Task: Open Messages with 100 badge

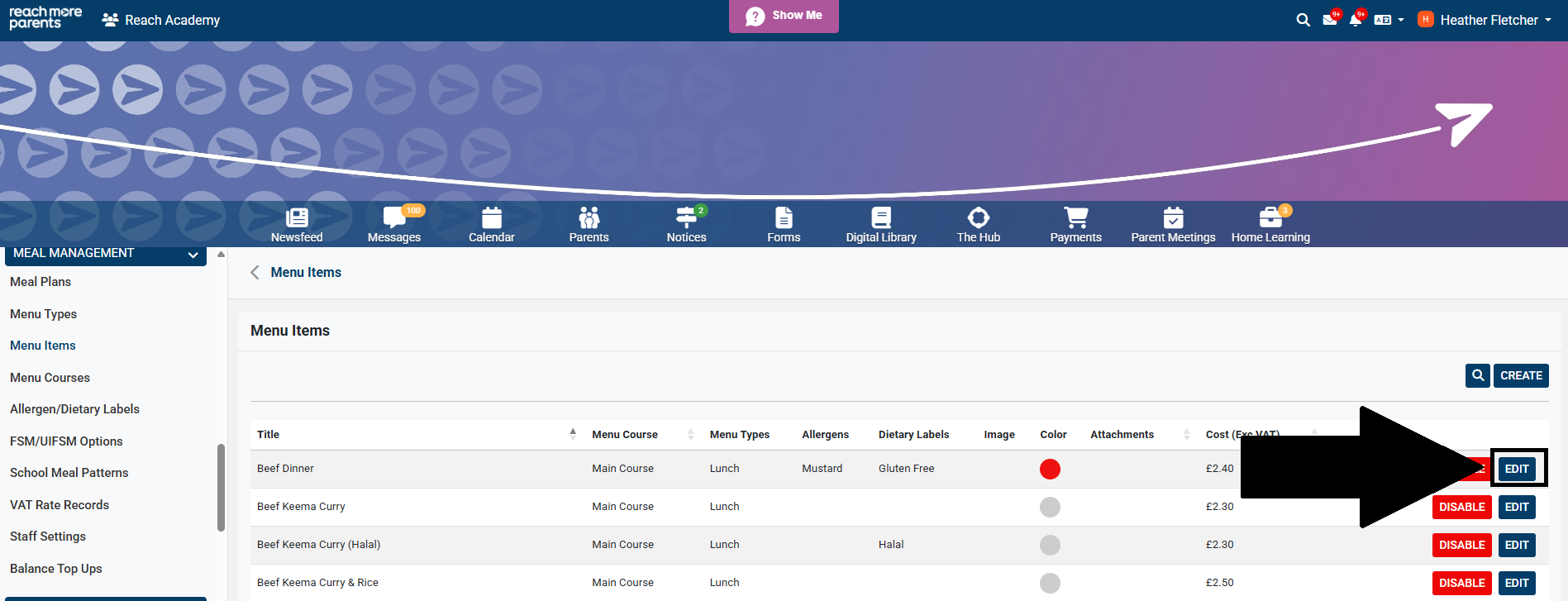Action: point(393,225)
